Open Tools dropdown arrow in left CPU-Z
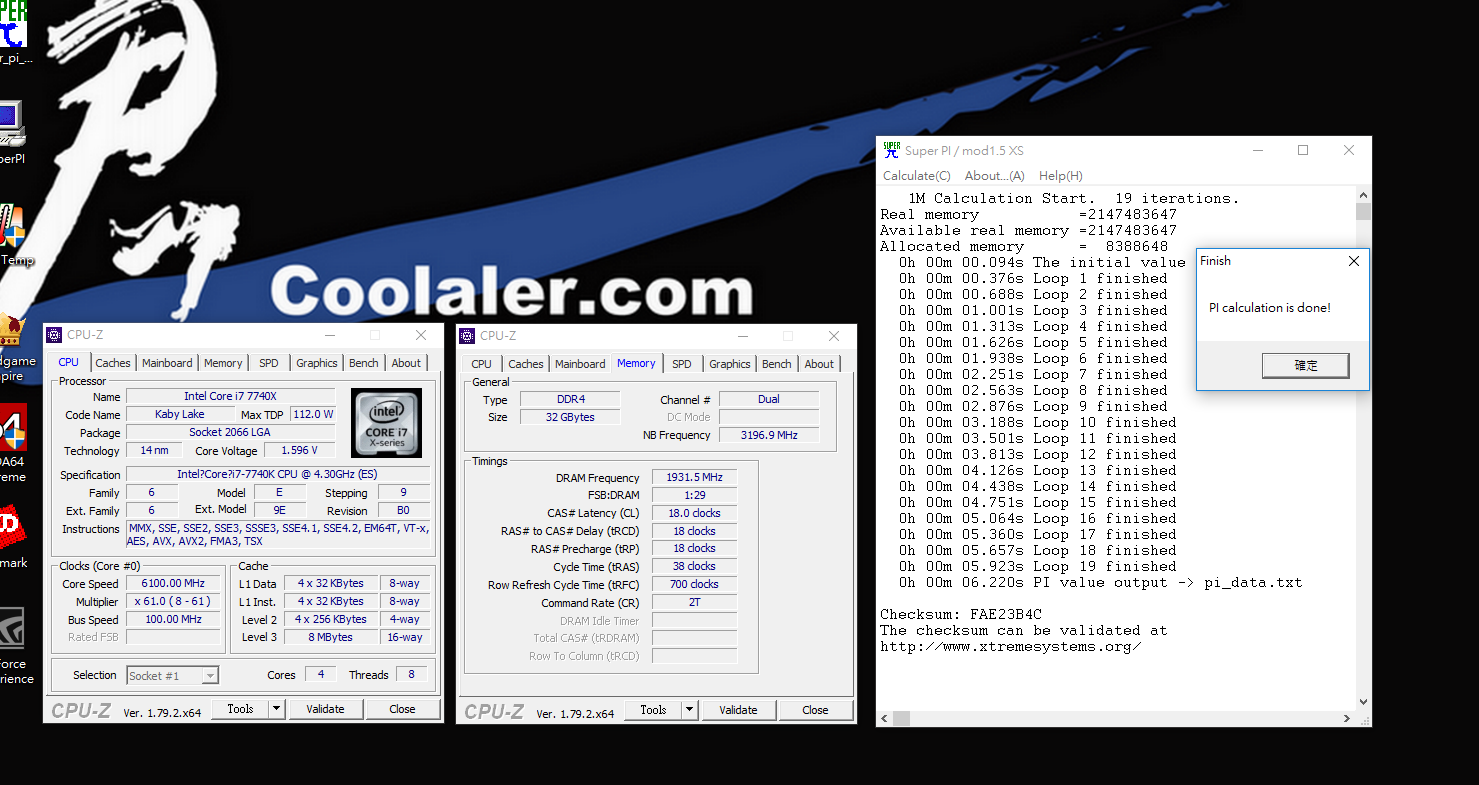 (276, 709)
